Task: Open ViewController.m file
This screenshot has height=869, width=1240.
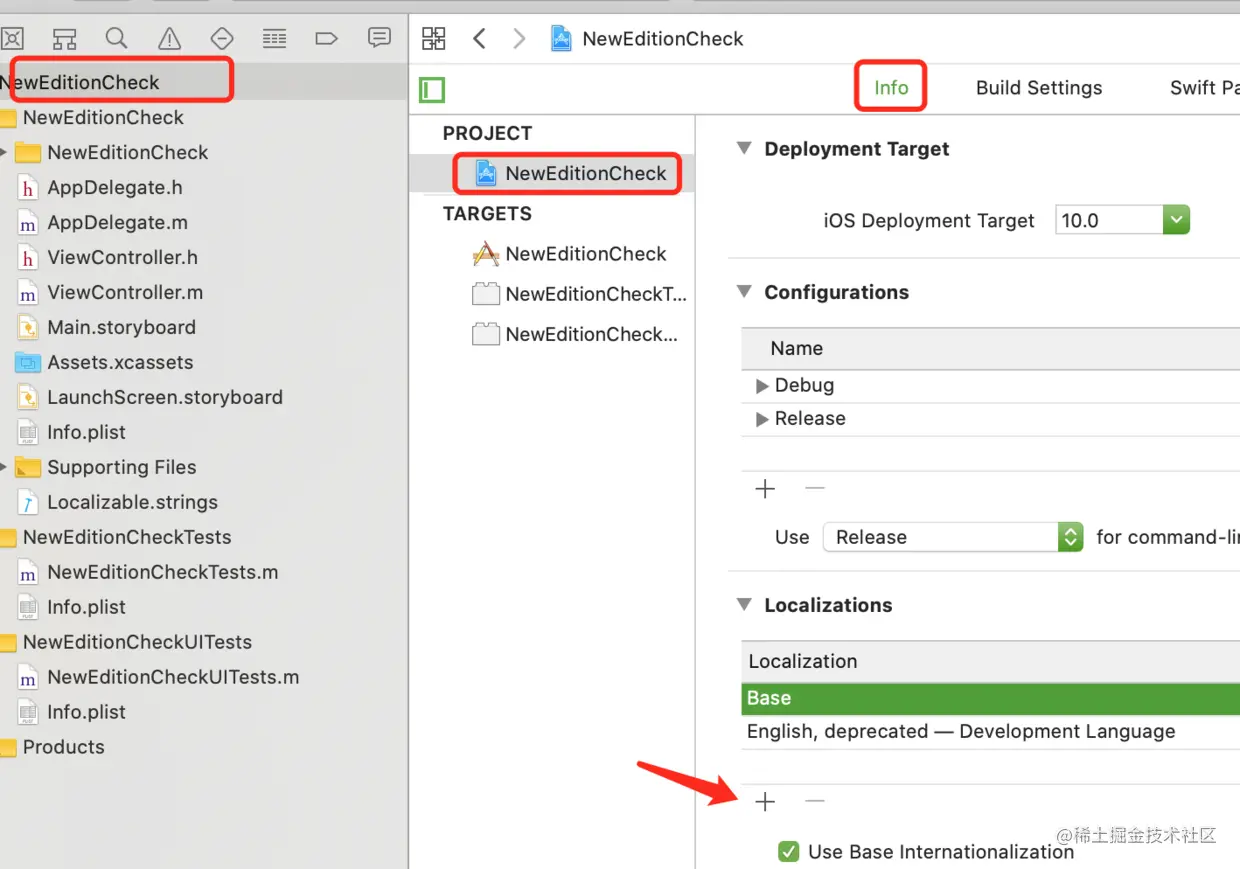Action: 125,292
